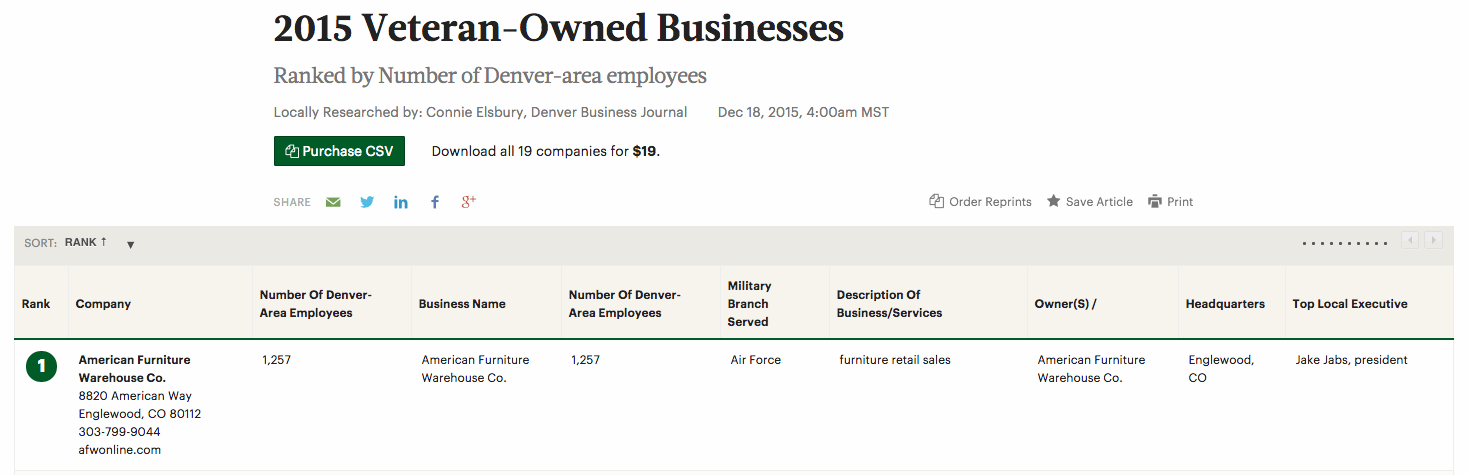This screenshot has width=1468, height=475.
Task: Print the list with the printer icon
Action: click(x=1170, y=202)
